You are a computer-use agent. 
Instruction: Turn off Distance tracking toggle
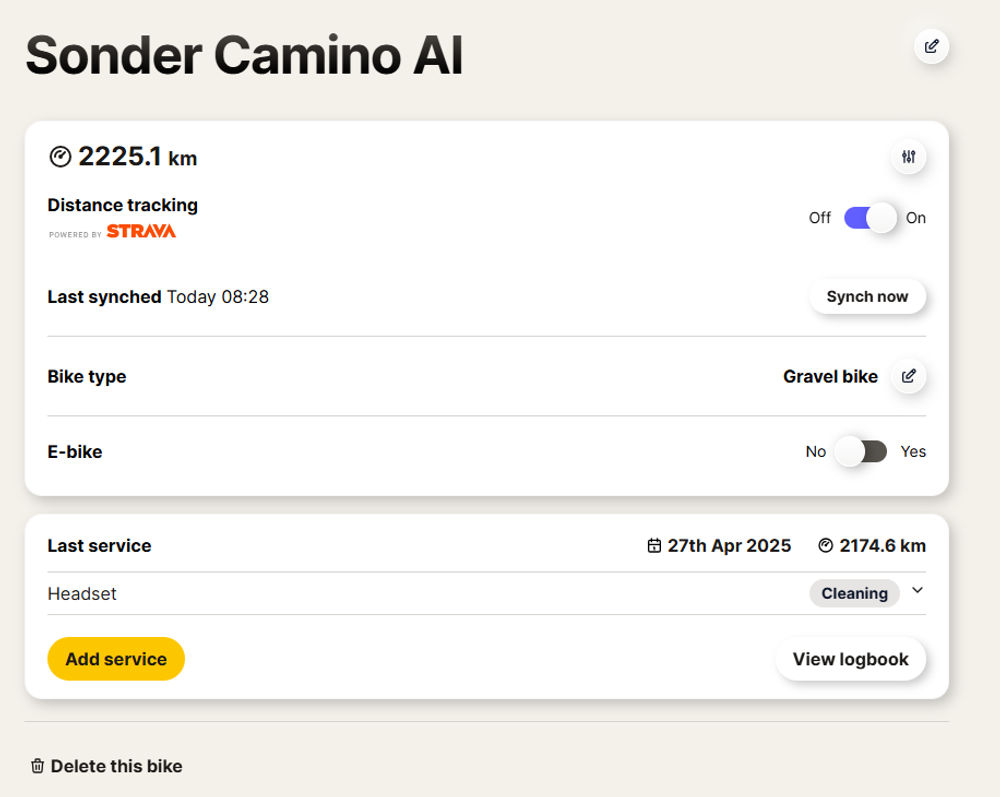(x=870, y=218)
